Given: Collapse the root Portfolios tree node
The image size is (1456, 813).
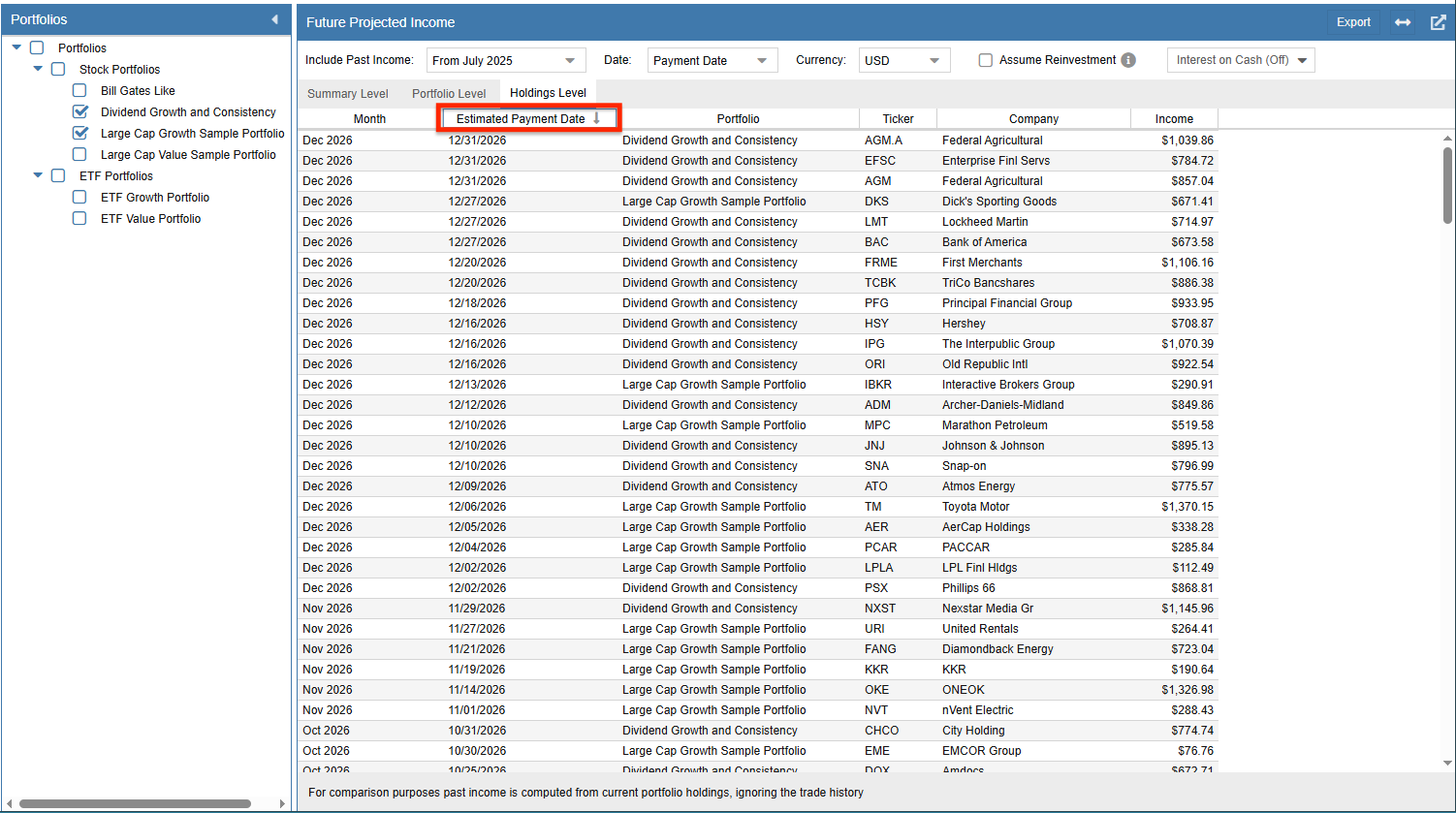Looking at the screenshot, I should pyautogui.click(x=16, y=47).
